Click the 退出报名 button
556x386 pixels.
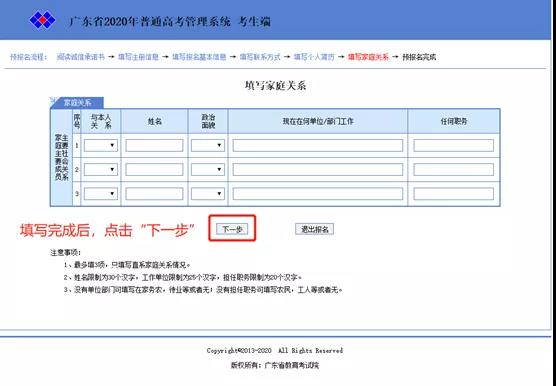pos(315,229)
